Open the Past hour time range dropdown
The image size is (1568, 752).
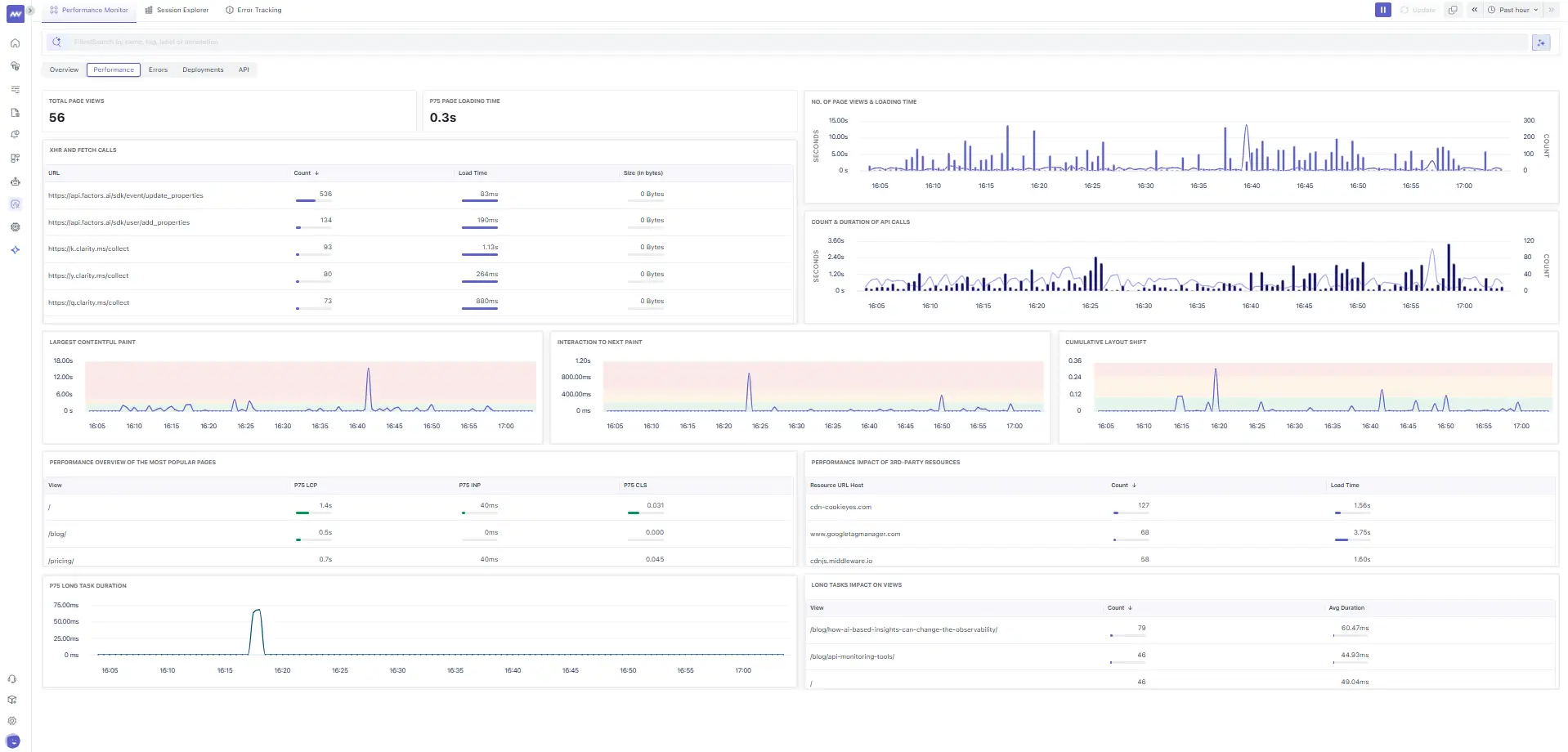1512,9
